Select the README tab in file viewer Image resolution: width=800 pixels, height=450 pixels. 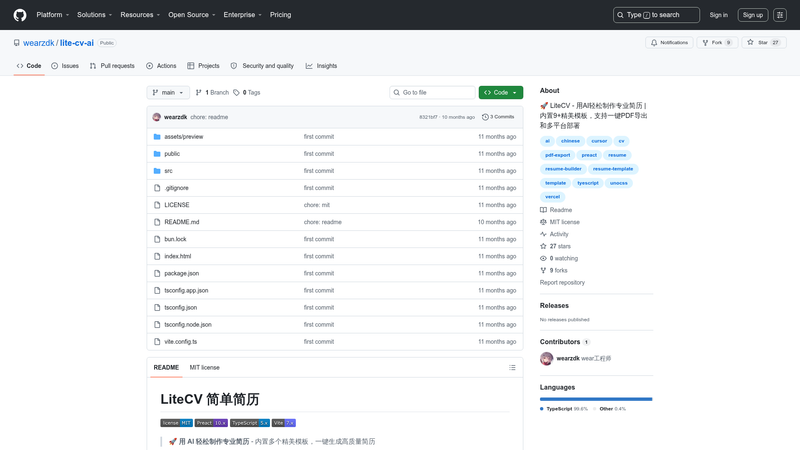(166, 367)
